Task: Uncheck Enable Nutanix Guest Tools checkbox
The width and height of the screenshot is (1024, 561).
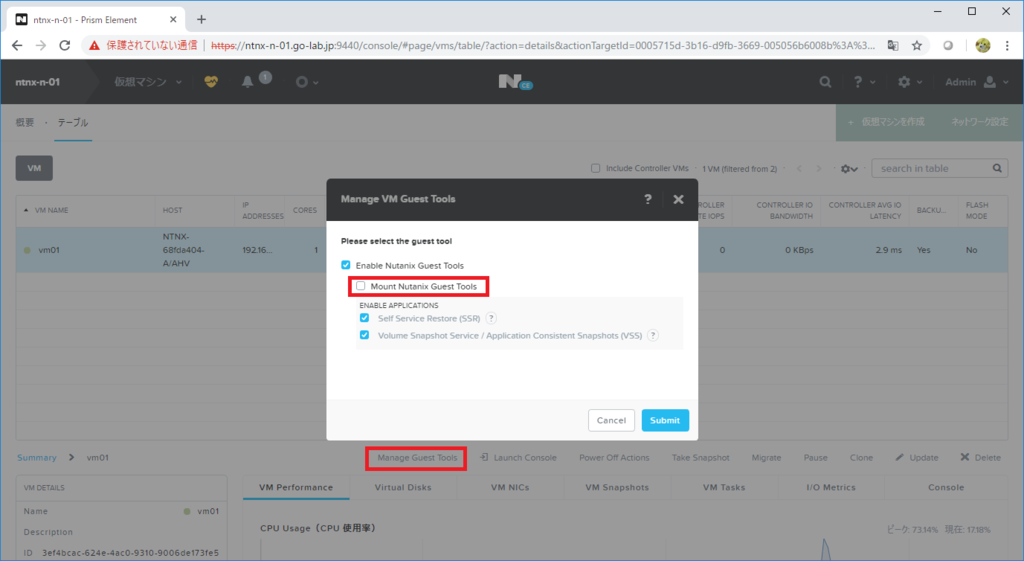Action: tap(345, 264)
